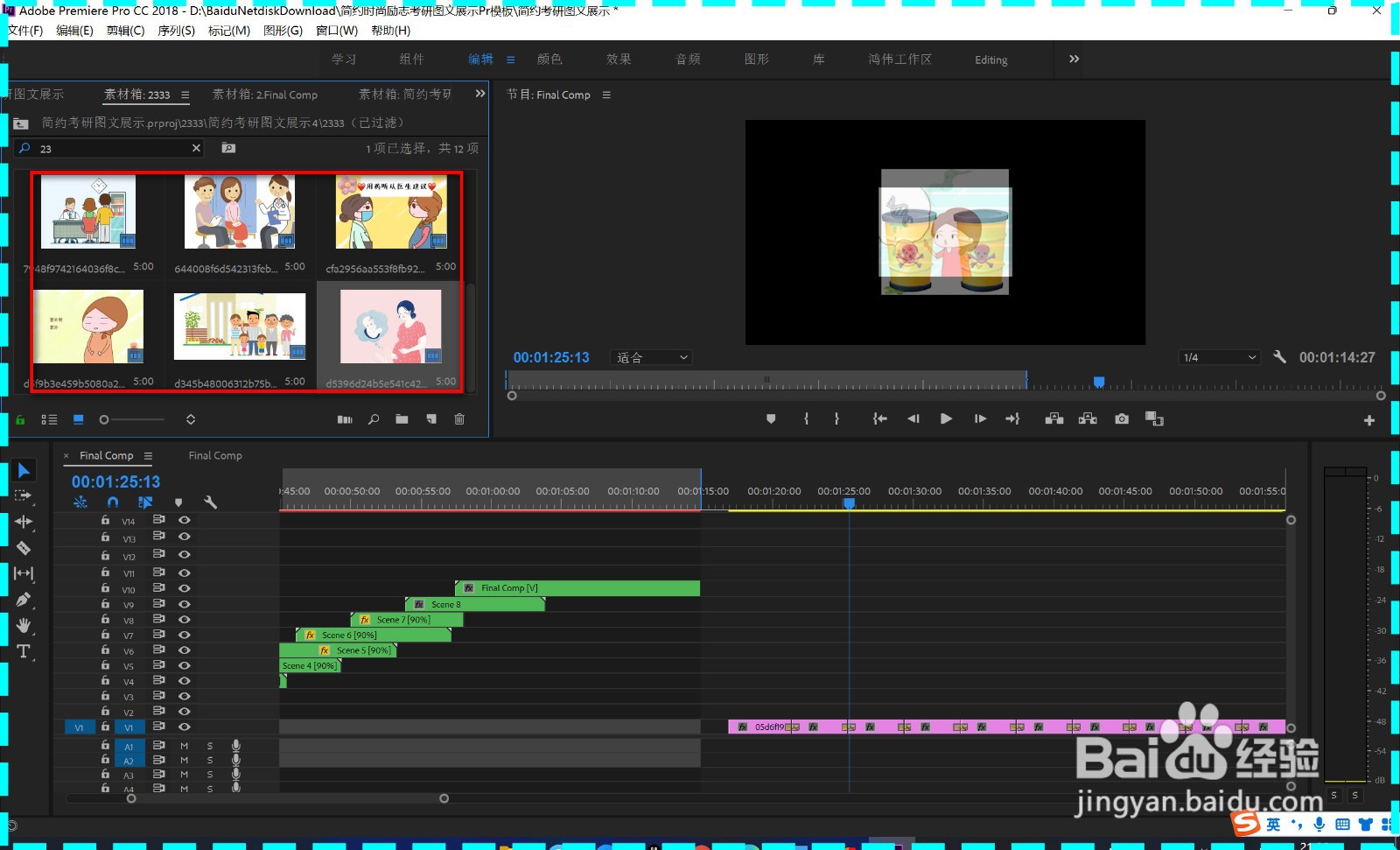This screenshot has height=850, width=1400.
Task: Open the 文件(F) menu
Action: click(x=25, y=31)
